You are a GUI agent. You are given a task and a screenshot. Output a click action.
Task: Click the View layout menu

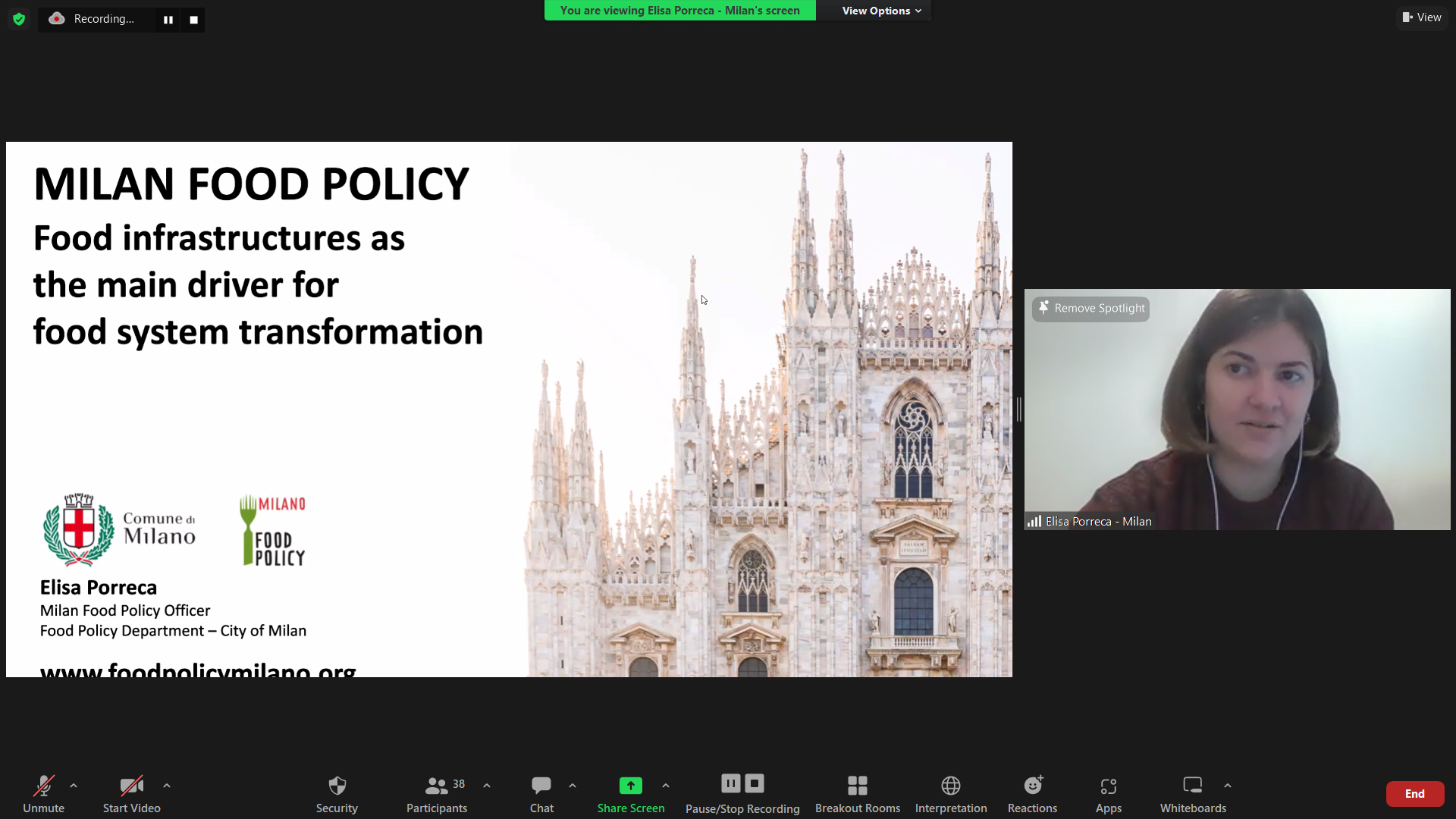tap(1422, 17)
